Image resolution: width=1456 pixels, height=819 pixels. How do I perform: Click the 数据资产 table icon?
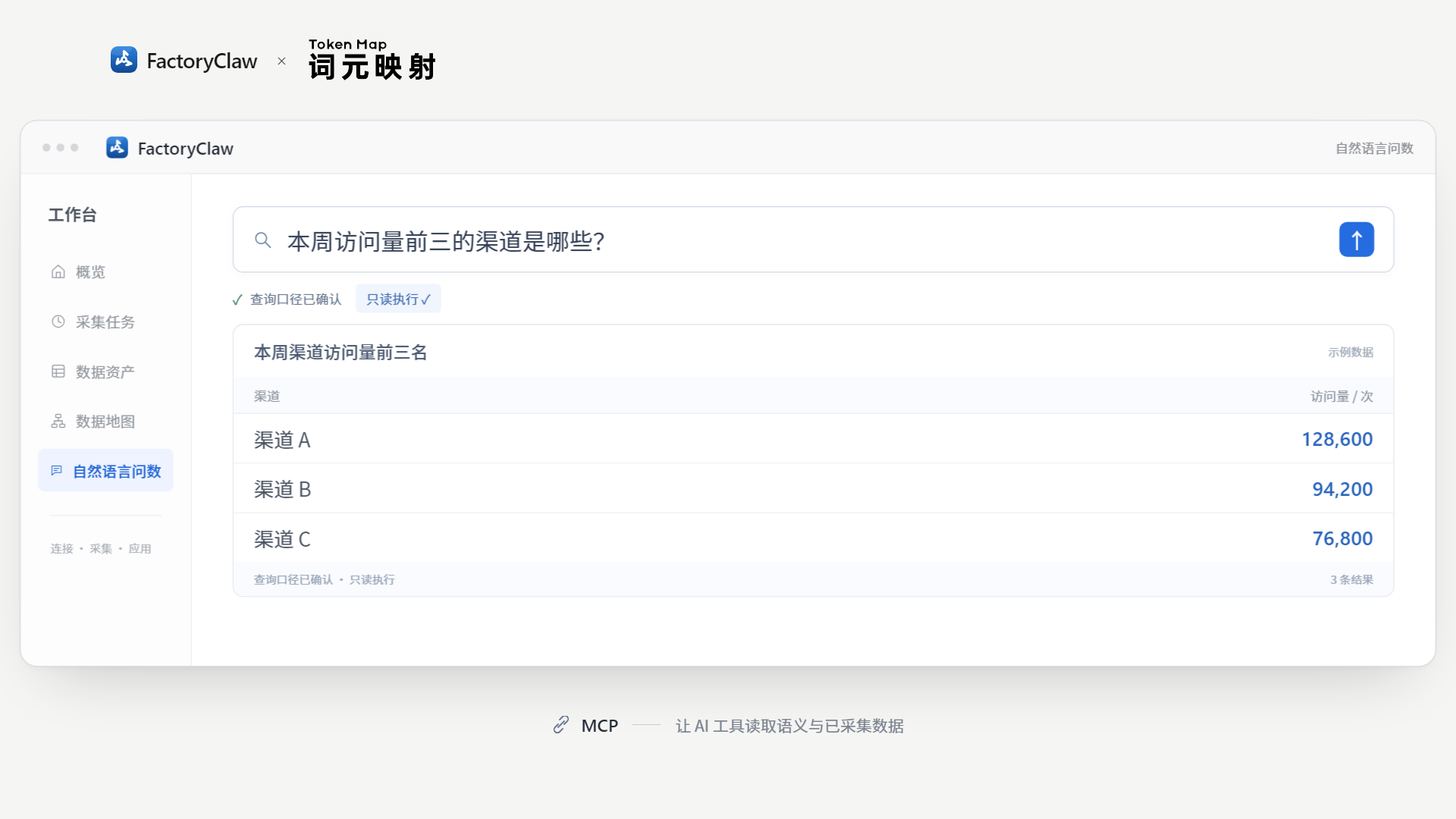pos(58,372)
